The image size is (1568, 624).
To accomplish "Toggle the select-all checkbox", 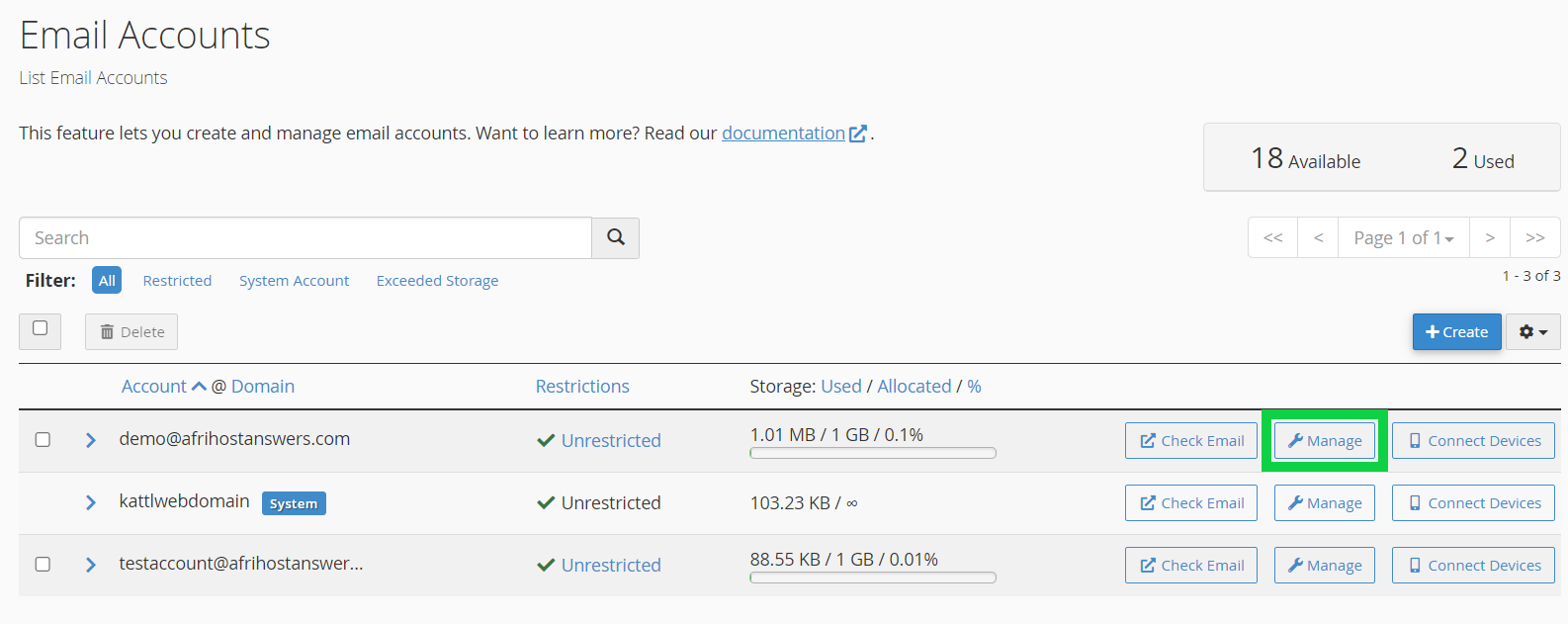I will click(x=41, y=328).
